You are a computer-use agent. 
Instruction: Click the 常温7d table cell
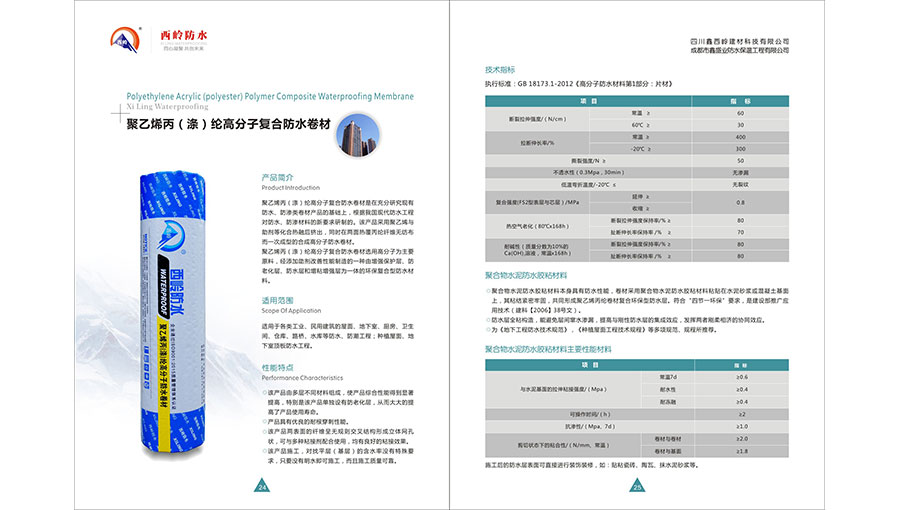tap(668, 377)
